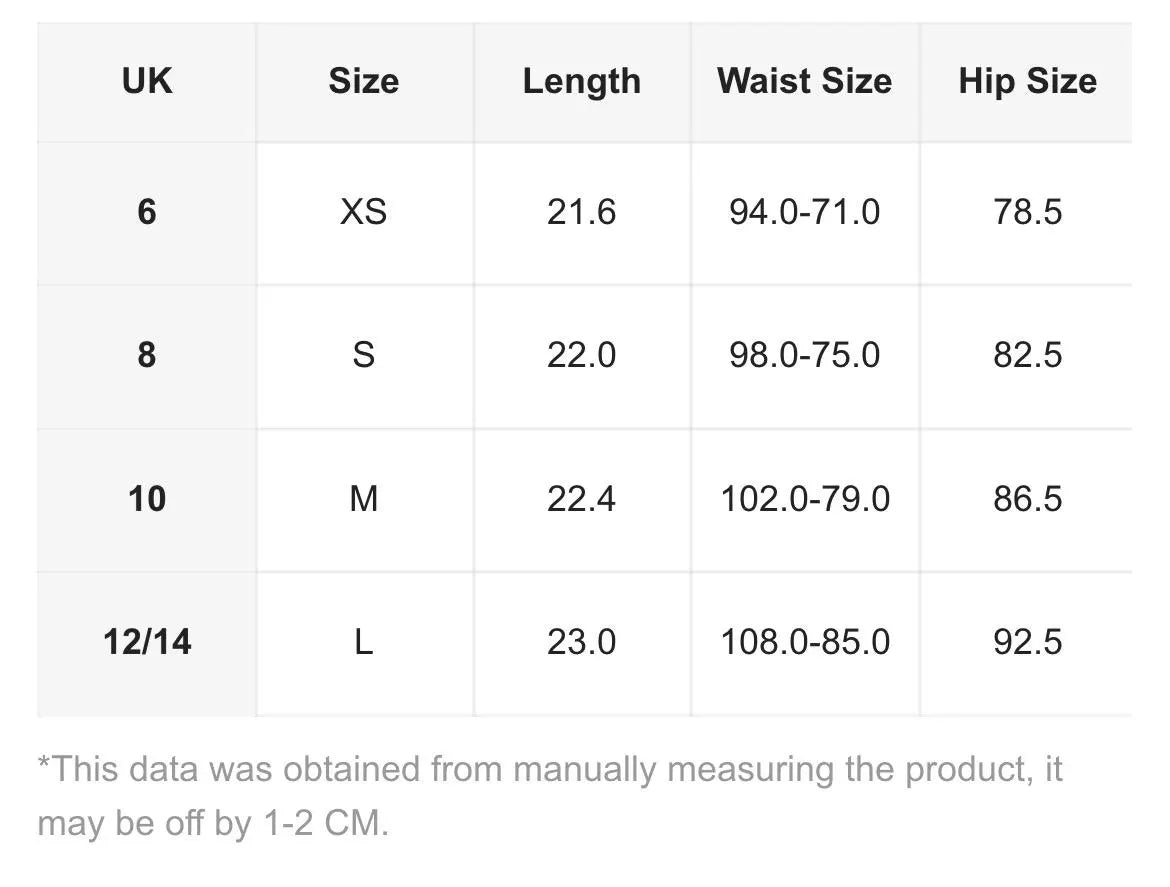Select the UK 12/14 row label
This screenshot has height=887, width=1170.
pyautogui.click(x=147, y=641)
